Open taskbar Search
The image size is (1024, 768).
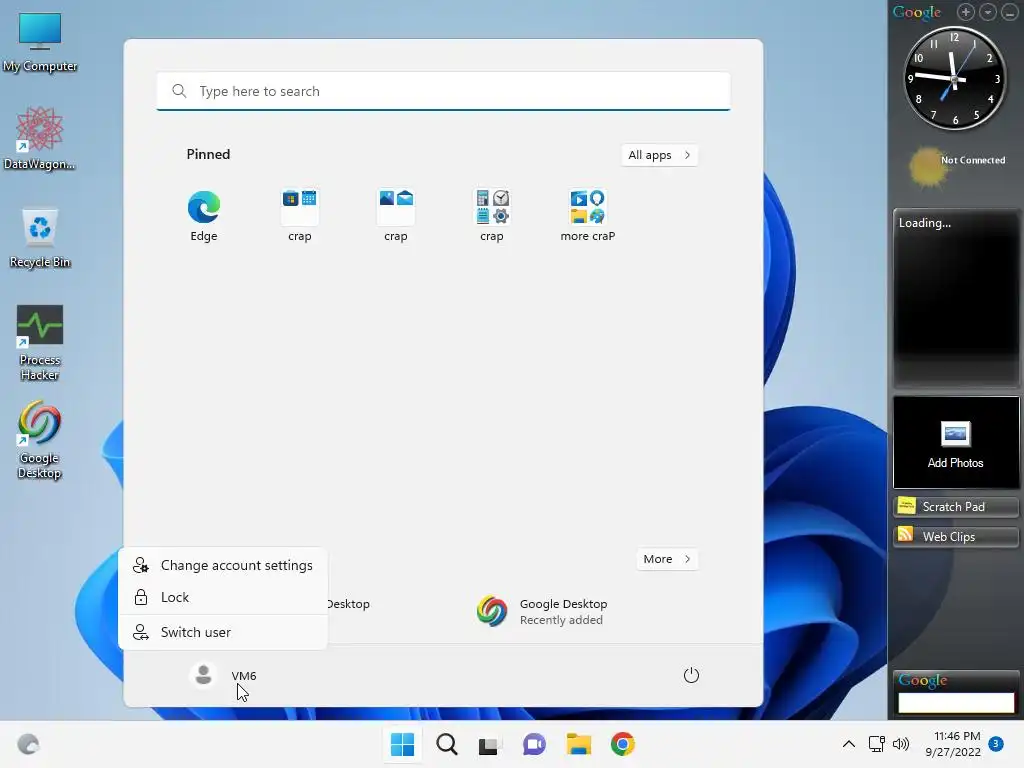tap(447, 744)
